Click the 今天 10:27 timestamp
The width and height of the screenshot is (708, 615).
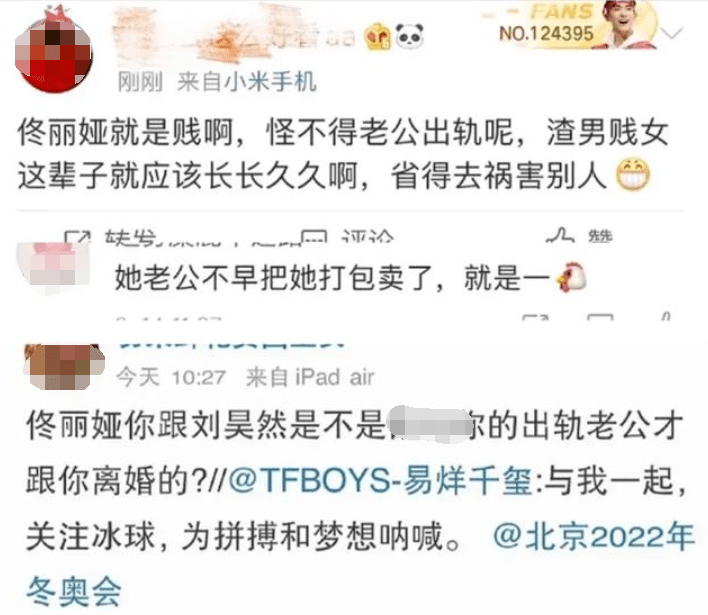(171, 377)
